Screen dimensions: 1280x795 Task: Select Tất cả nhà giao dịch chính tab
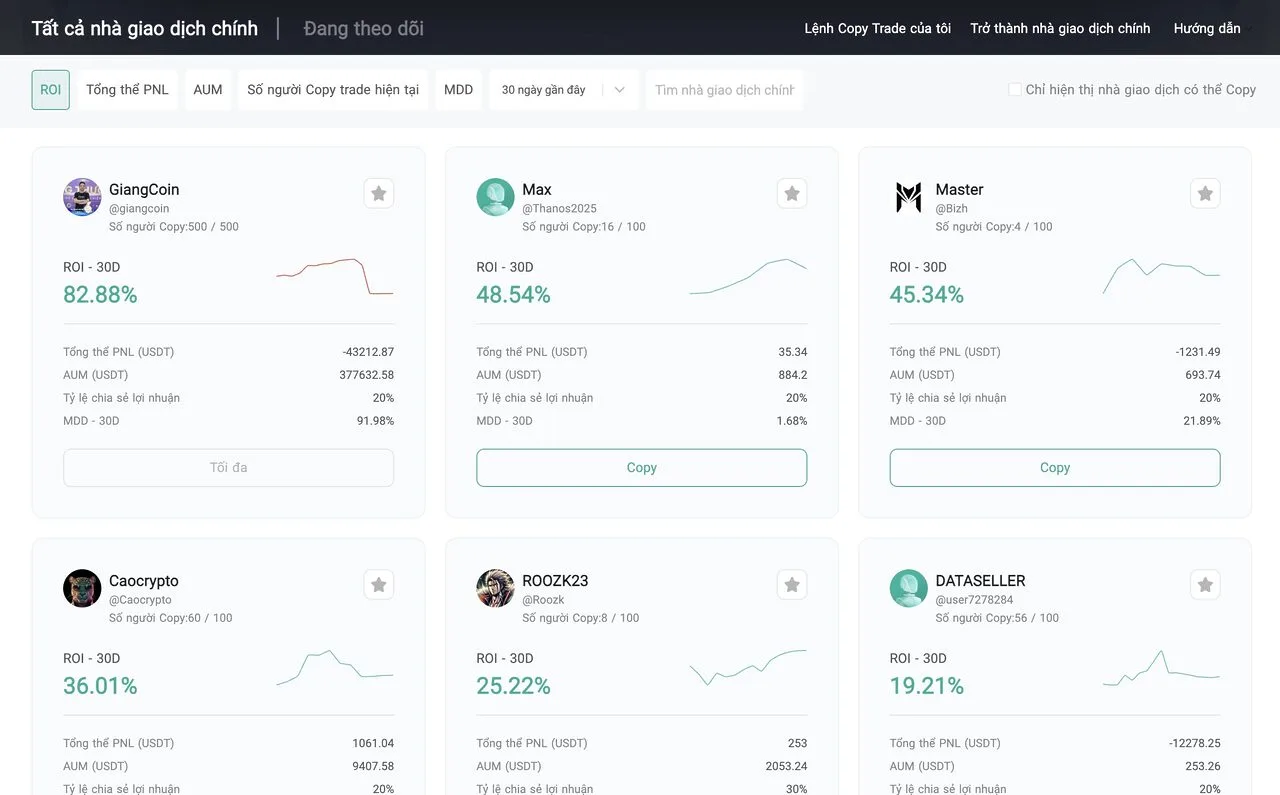[x=145, y=28]
